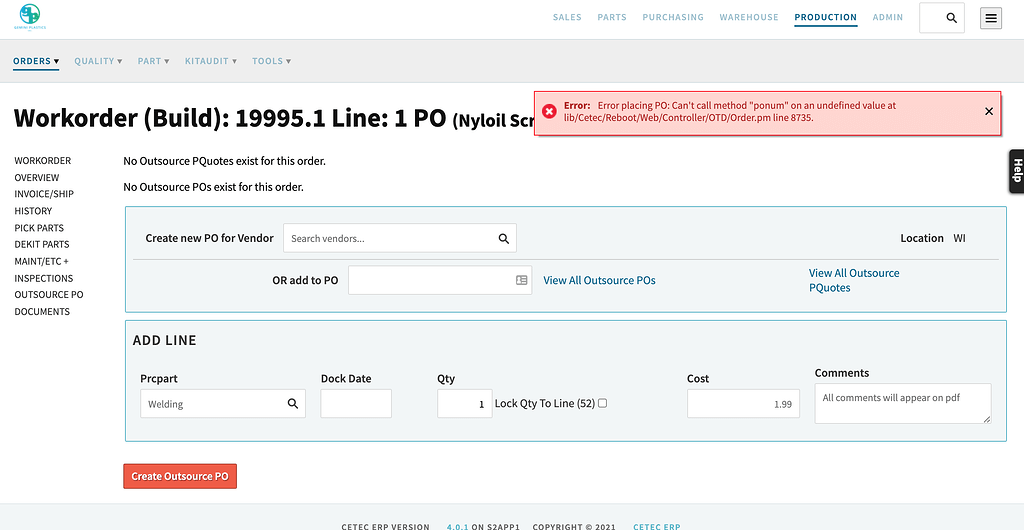Open the Production top menu
Viewport: 1024px width, 530px height.
pos(825,18)
